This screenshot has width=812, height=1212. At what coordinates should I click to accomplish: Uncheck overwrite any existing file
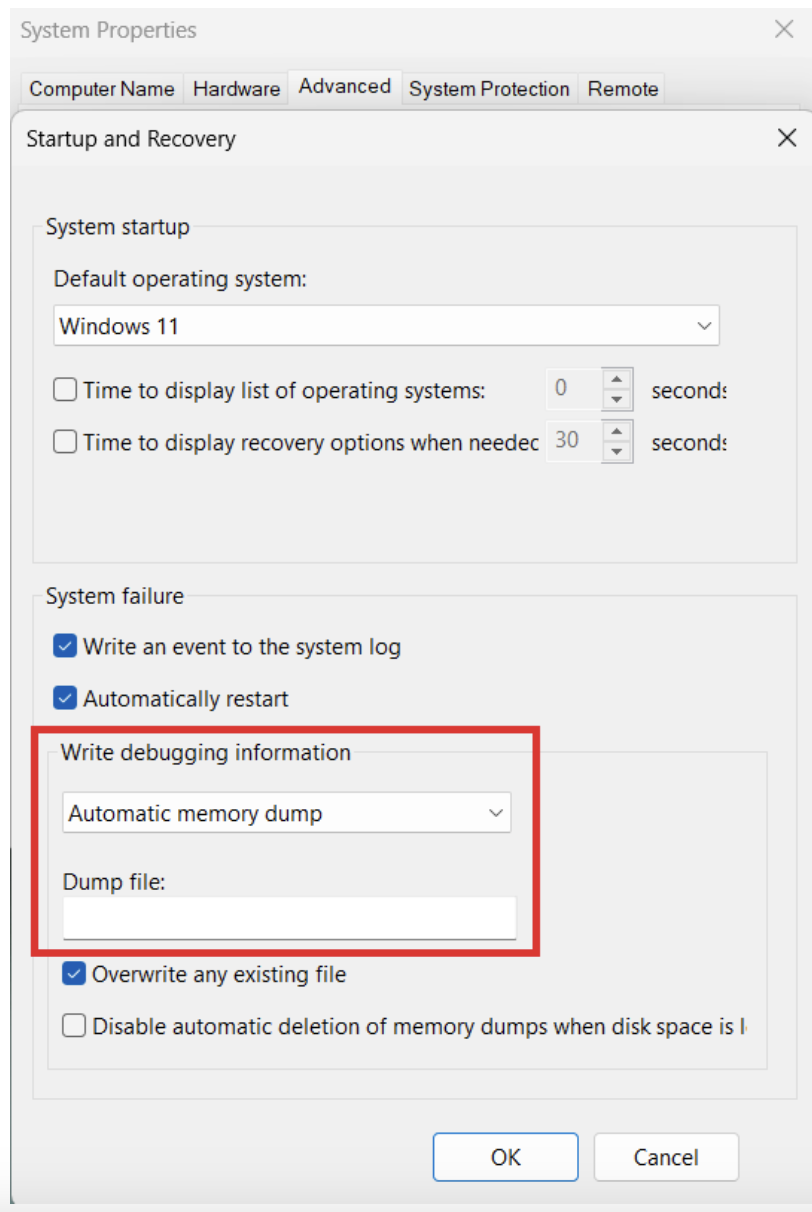tap(72, 974)
